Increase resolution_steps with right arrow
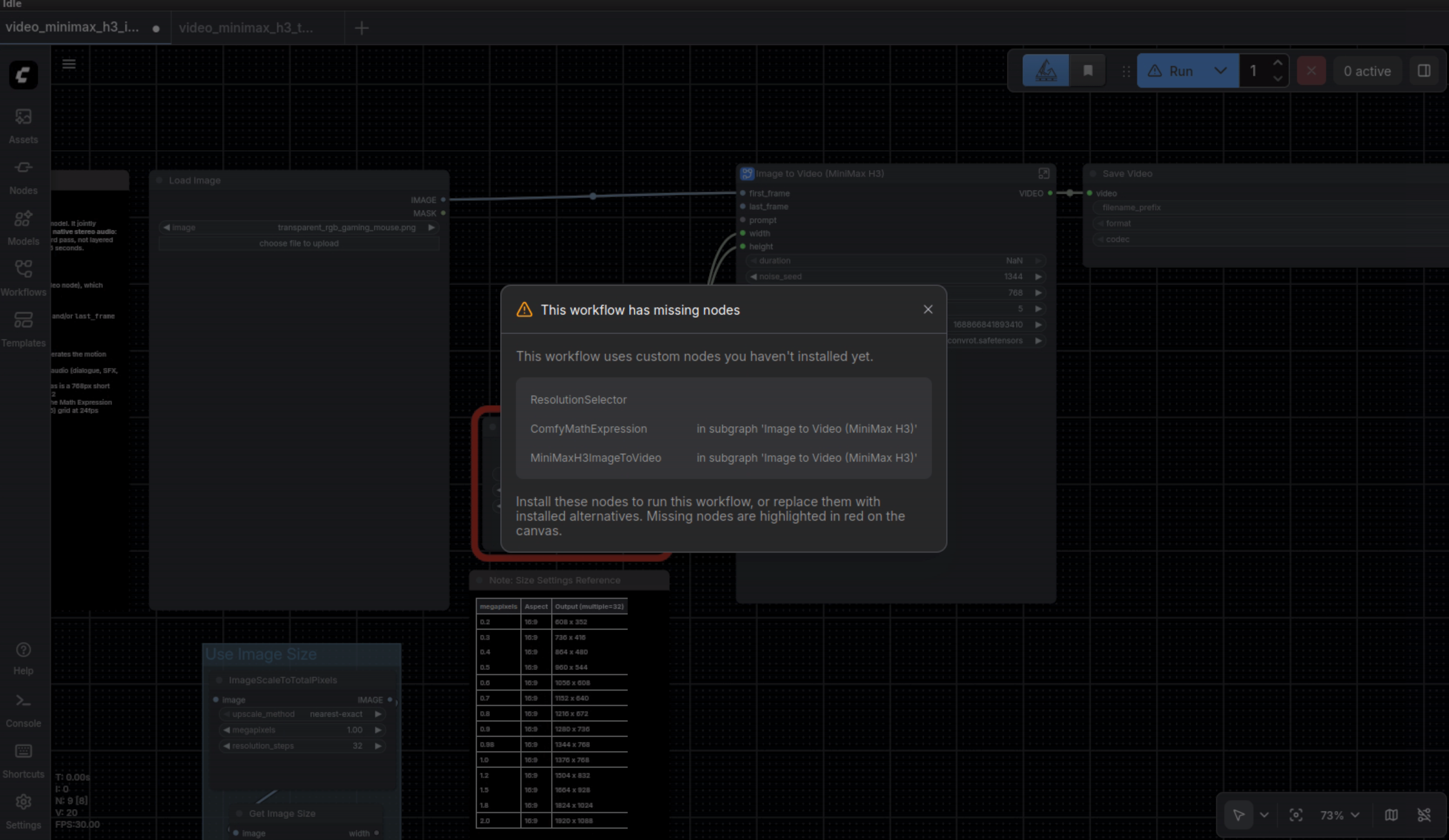The image size is (1449, 840). coord(378,746)
